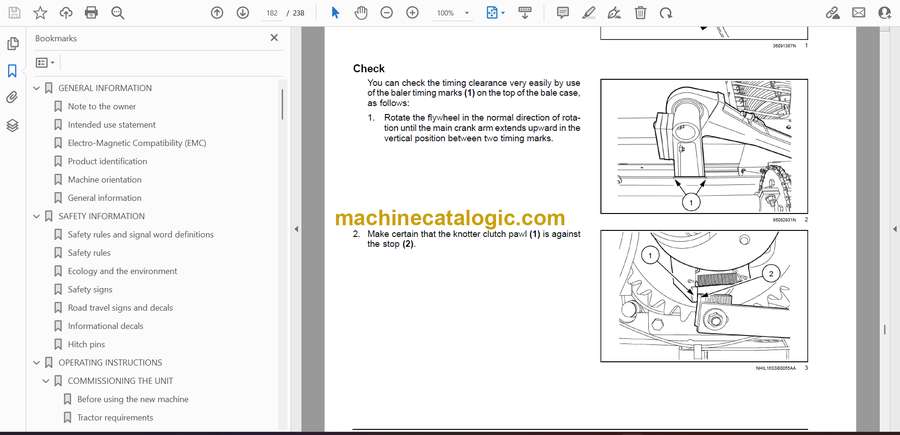Collapse the COMMISSIONING THE UNIT section
Viewport: 900px width, 435px height.
(x=47, y=381)
